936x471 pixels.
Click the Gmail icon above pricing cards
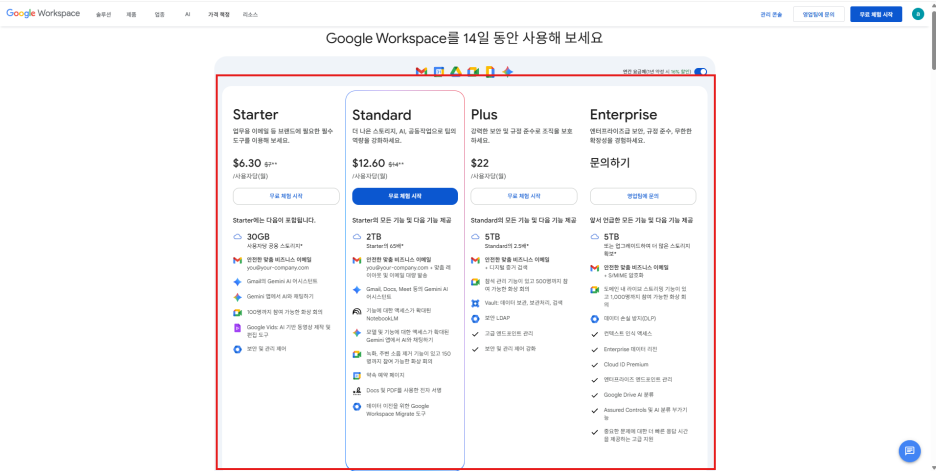click(x=421, y=72)
